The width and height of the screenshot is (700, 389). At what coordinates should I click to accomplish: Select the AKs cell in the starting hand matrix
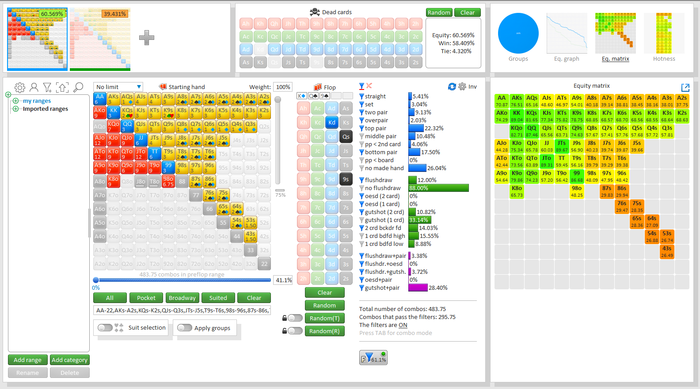[x=113, y=99]
